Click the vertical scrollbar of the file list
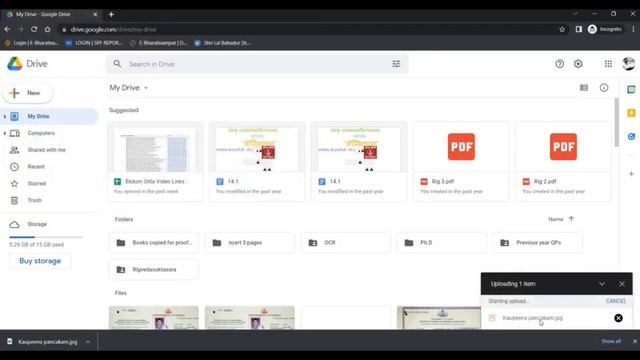Image resolution: width=640 pixels, height=360 pixels. point(616,122)
